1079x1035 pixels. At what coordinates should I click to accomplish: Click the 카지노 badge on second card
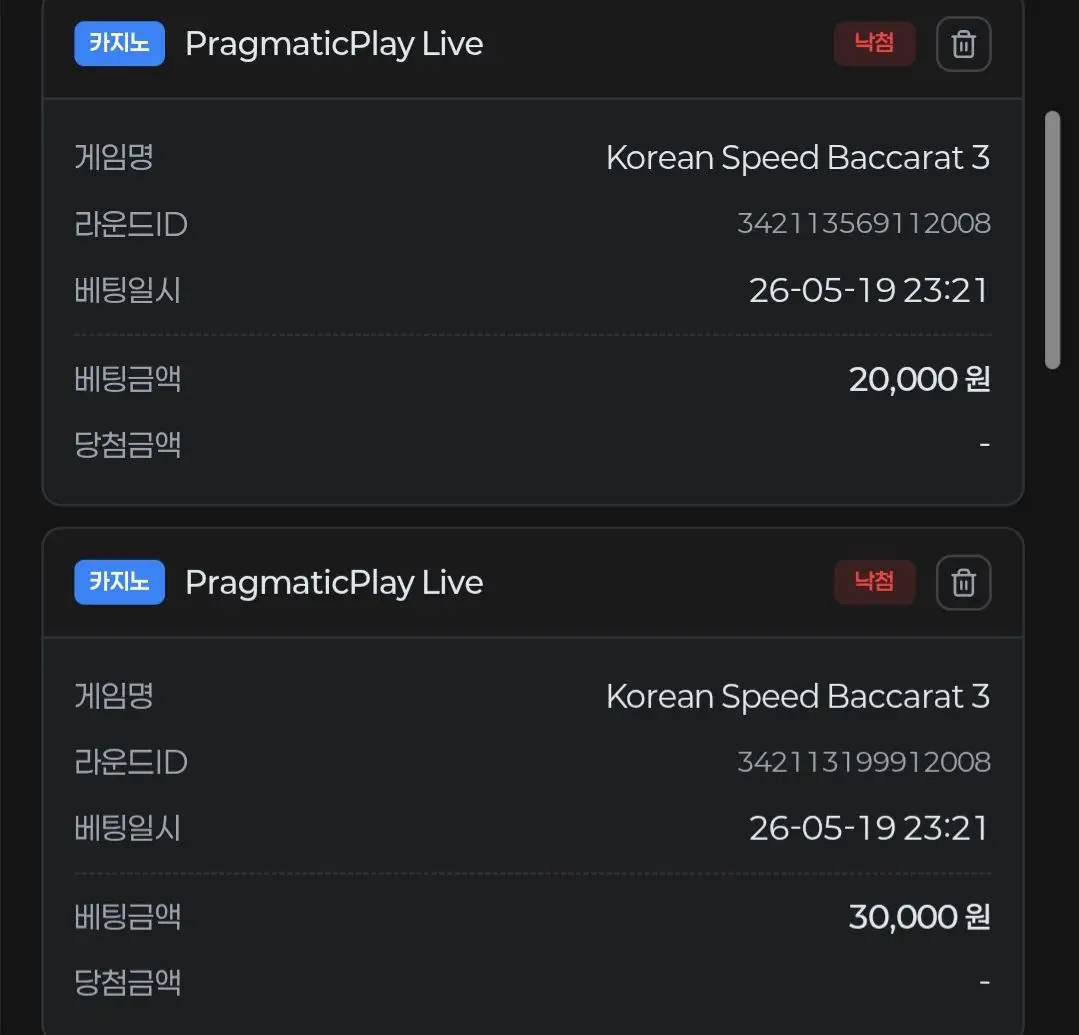tap(119, 582)
